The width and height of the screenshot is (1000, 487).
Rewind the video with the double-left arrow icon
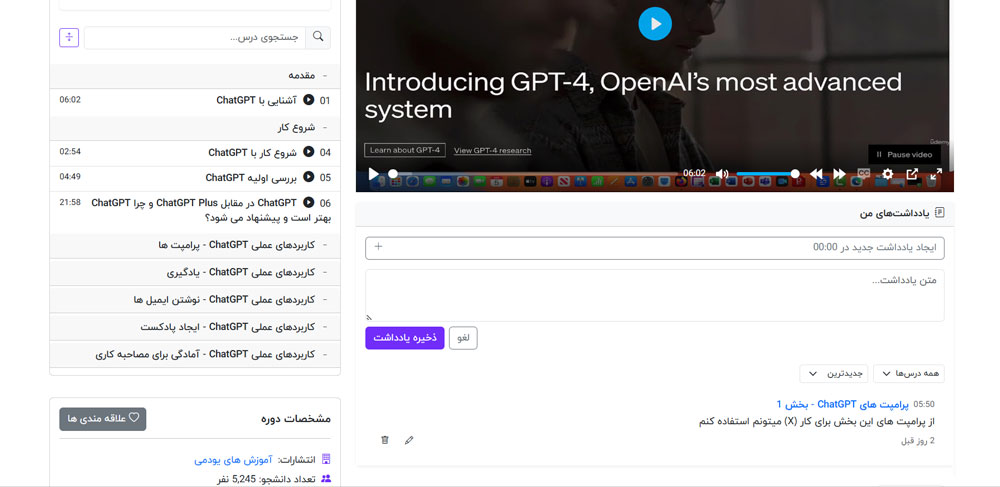pyautogui.click(x=816, y=173)
